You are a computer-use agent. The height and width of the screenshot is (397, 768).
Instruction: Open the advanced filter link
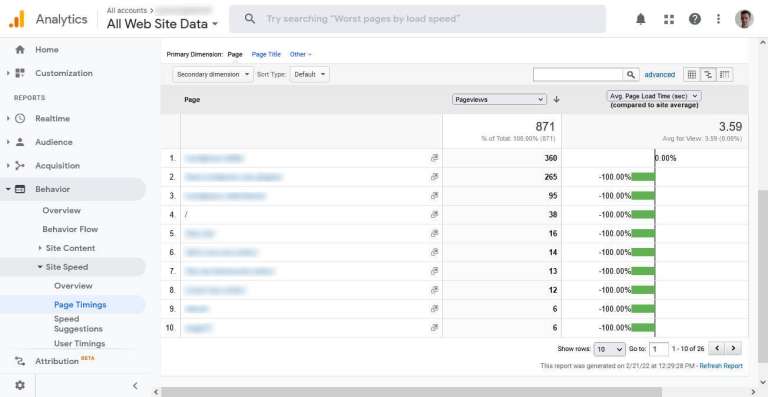[659, 74]
